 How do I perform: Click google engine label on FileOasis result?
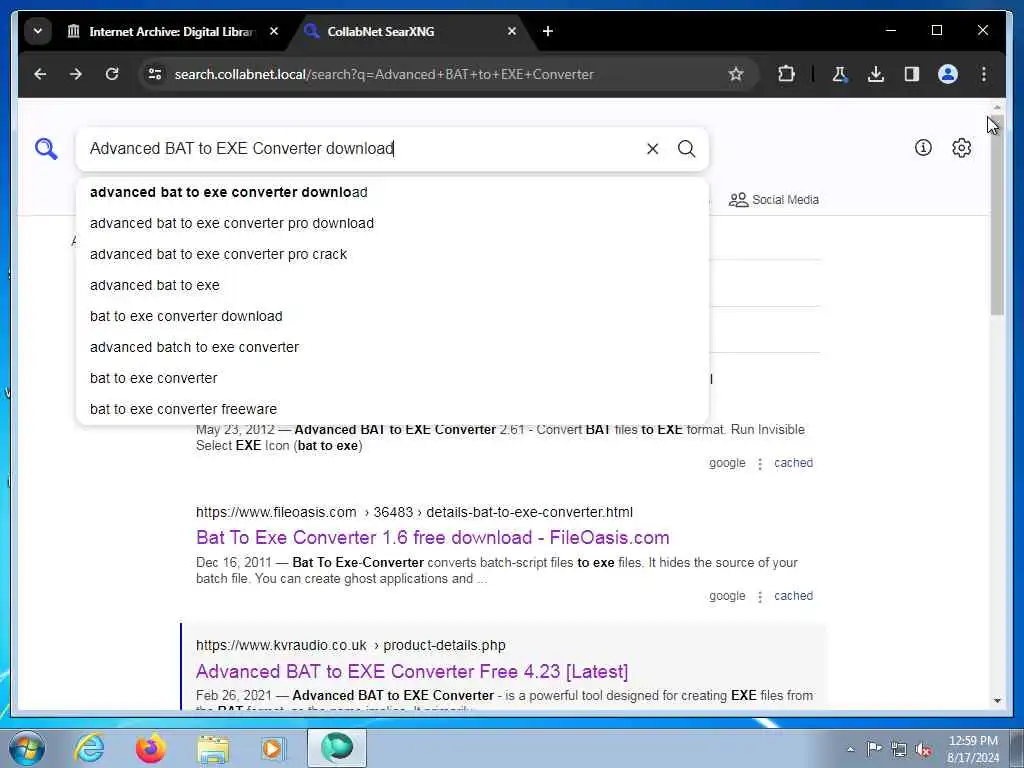pyautogui.click(x=727, y=596)
